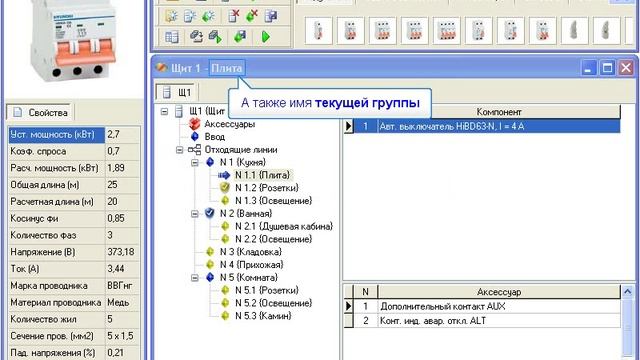Minimize the Щит 1 window
This screenshot has width=640, height=360.
click(x=588, y=68)
